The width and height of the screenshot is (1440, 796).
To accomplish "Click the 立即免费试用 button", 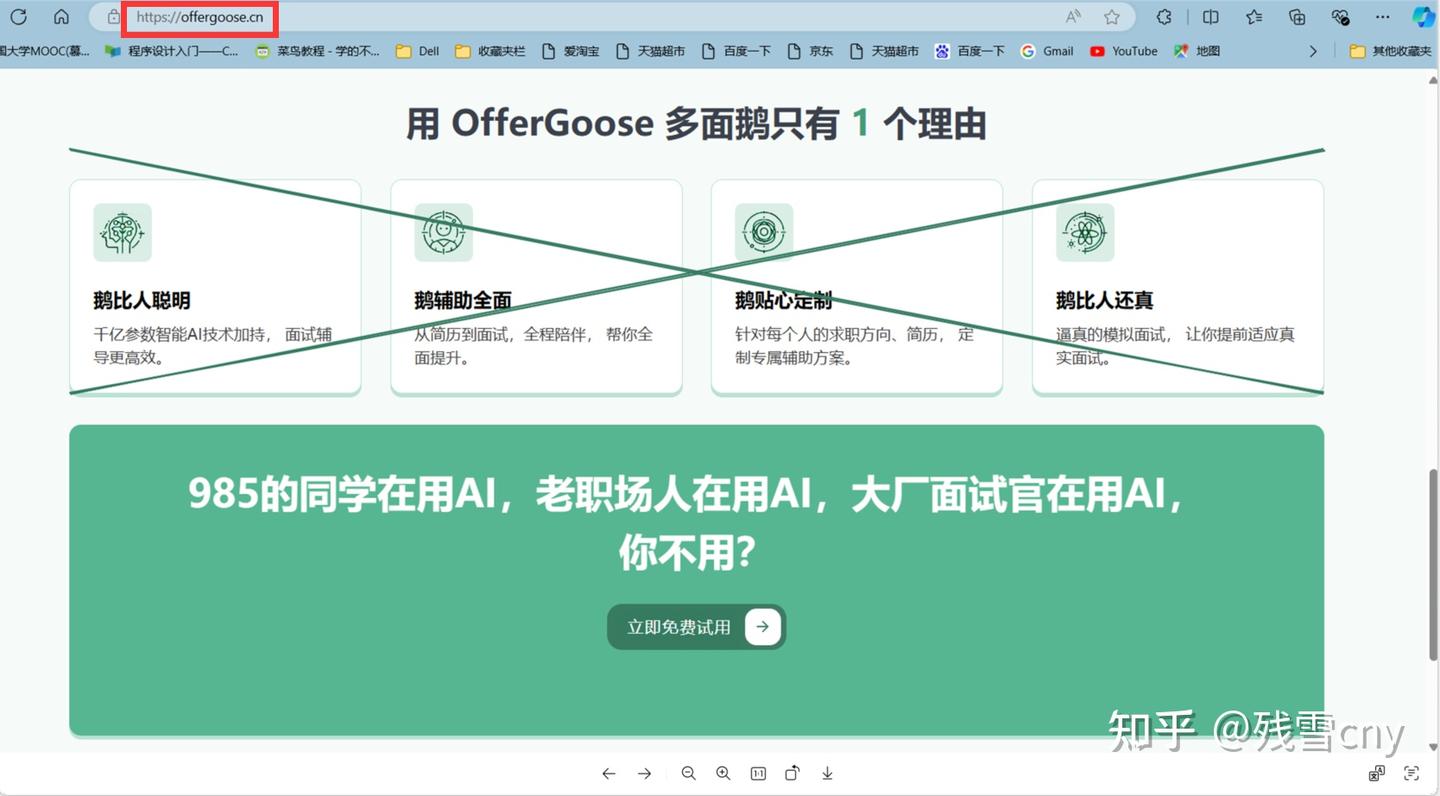I will click(696, 627).
